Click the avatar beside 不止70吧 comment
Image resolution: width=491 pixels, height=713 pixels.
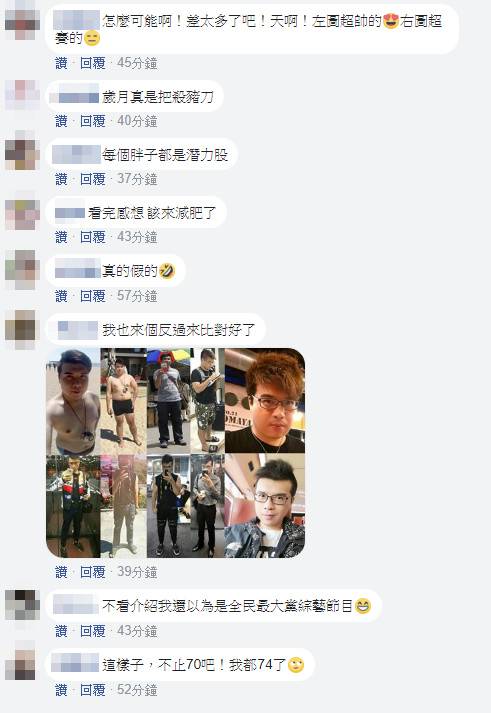coord(22,664)
